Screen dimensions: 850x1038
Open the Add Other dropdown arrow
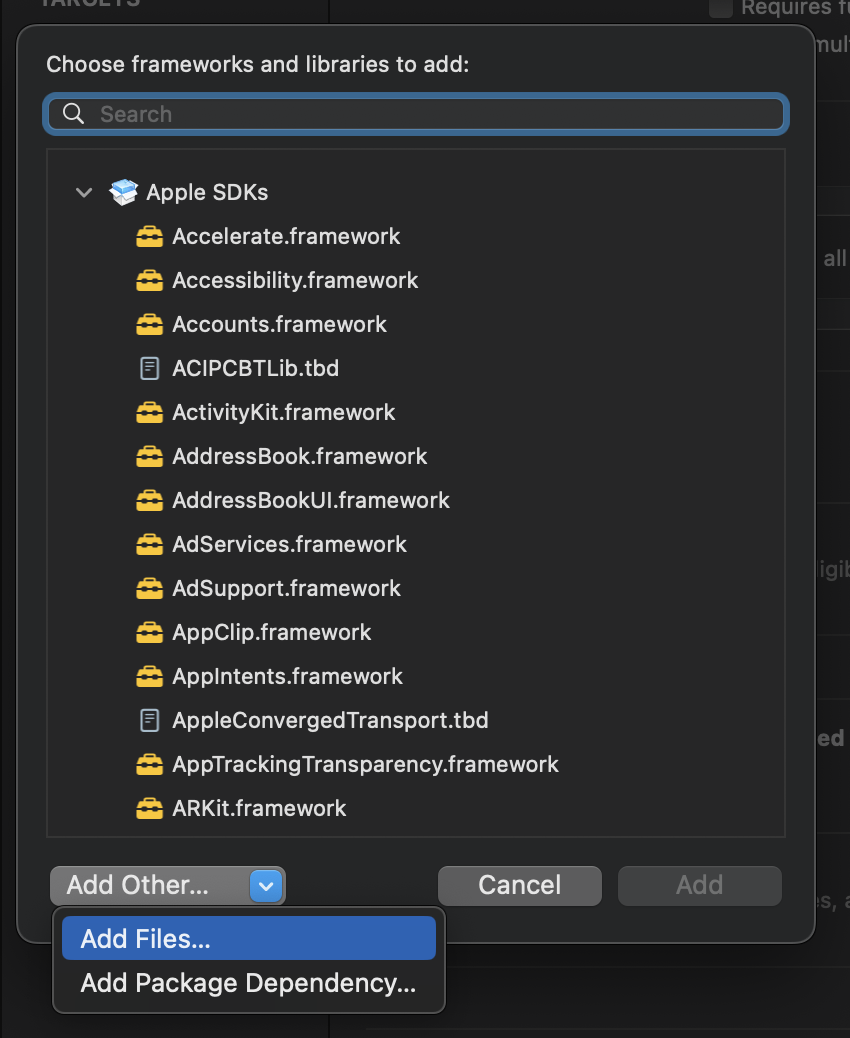coord(266,886)
